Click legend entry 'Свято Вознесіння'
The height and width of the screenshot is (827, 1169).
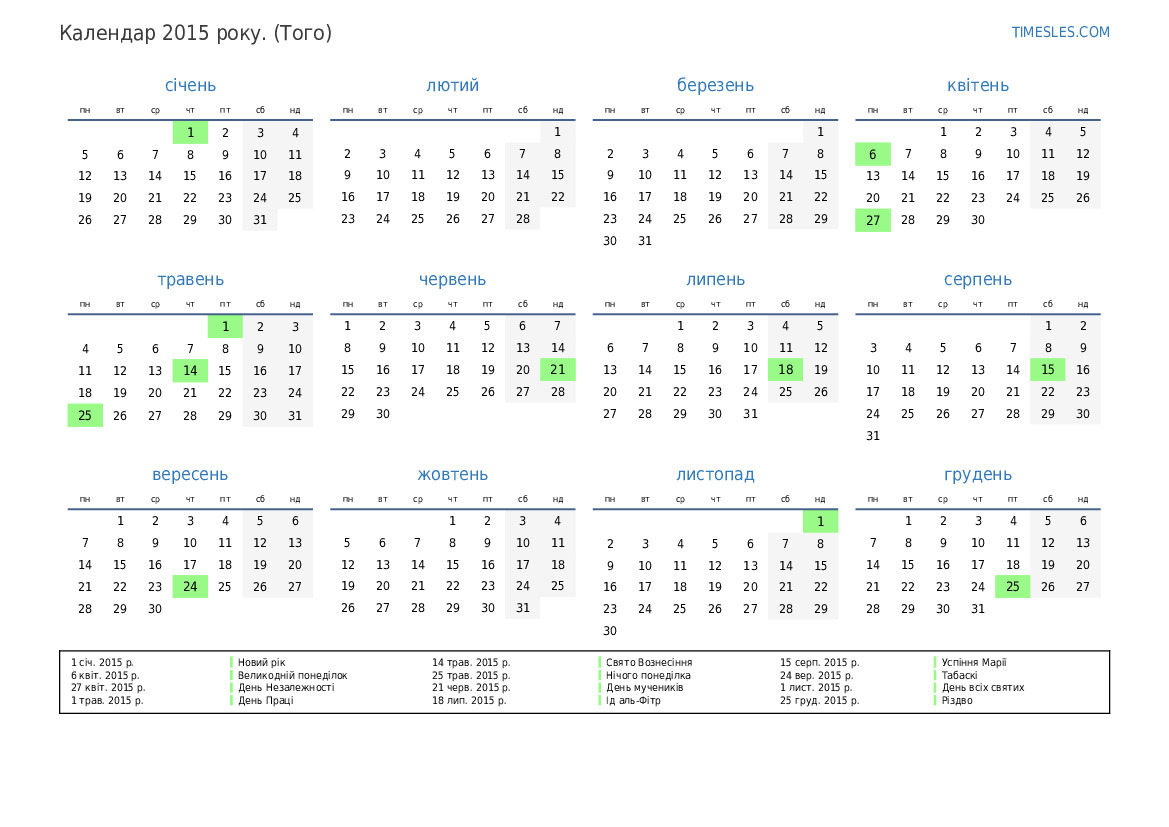(x=649, y=662)
